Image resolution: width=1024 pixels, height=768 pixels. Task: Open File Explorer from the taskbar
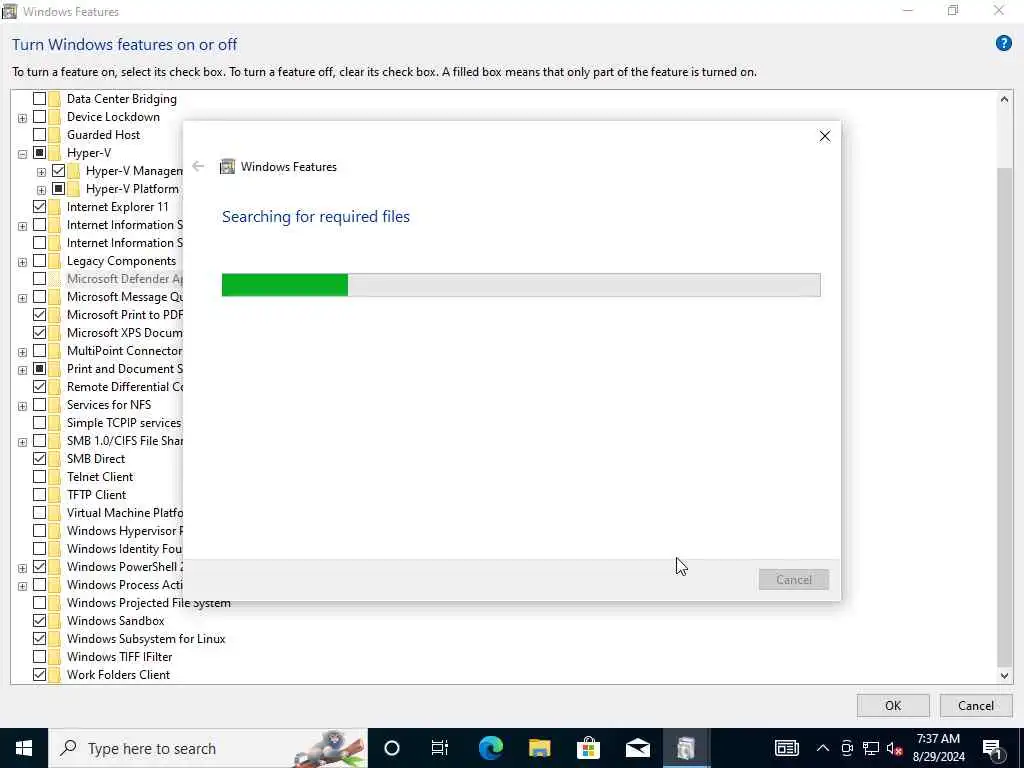pos(539,748)
